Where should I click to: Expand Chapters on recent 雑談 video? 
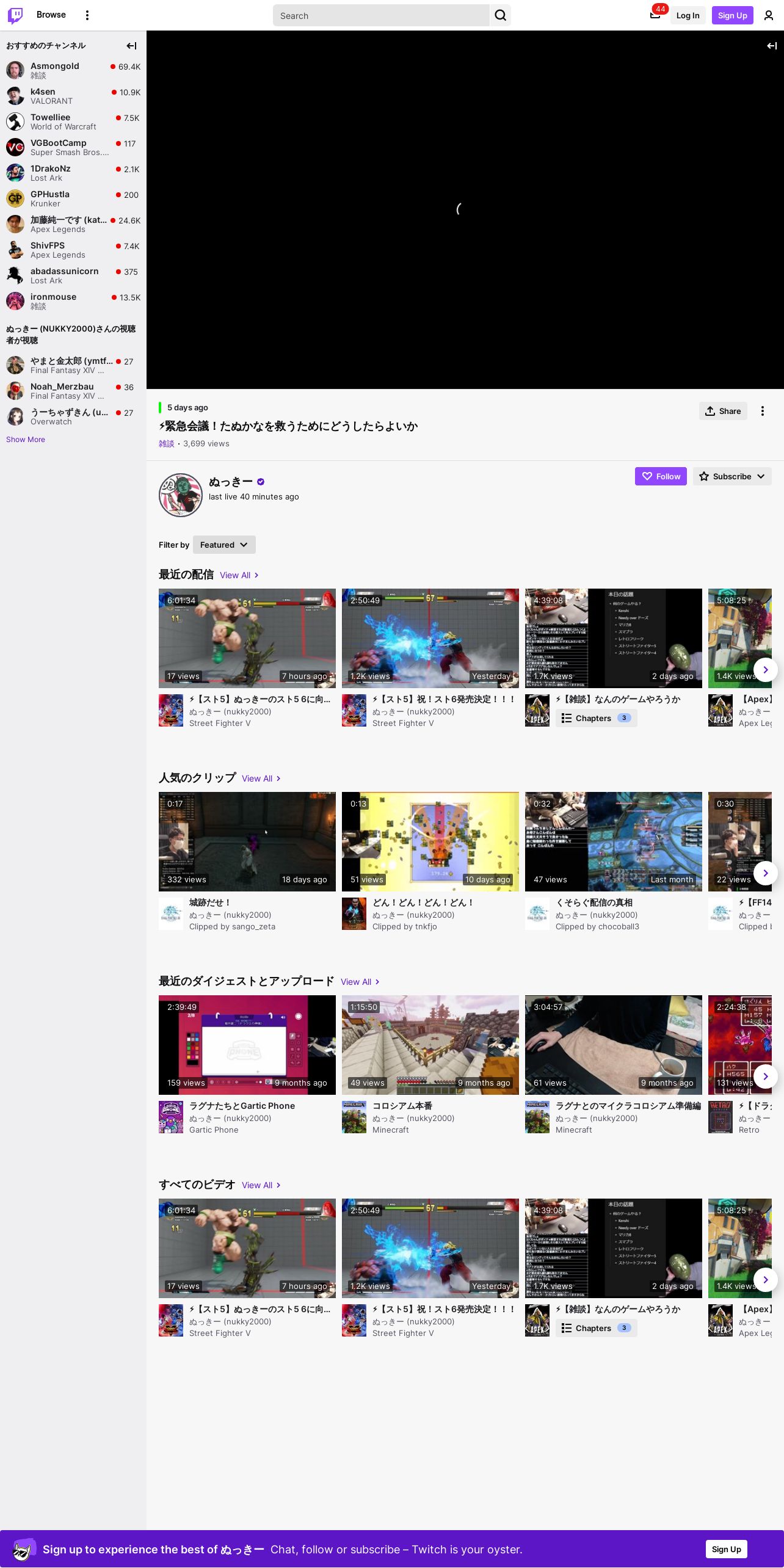(596, 718)
